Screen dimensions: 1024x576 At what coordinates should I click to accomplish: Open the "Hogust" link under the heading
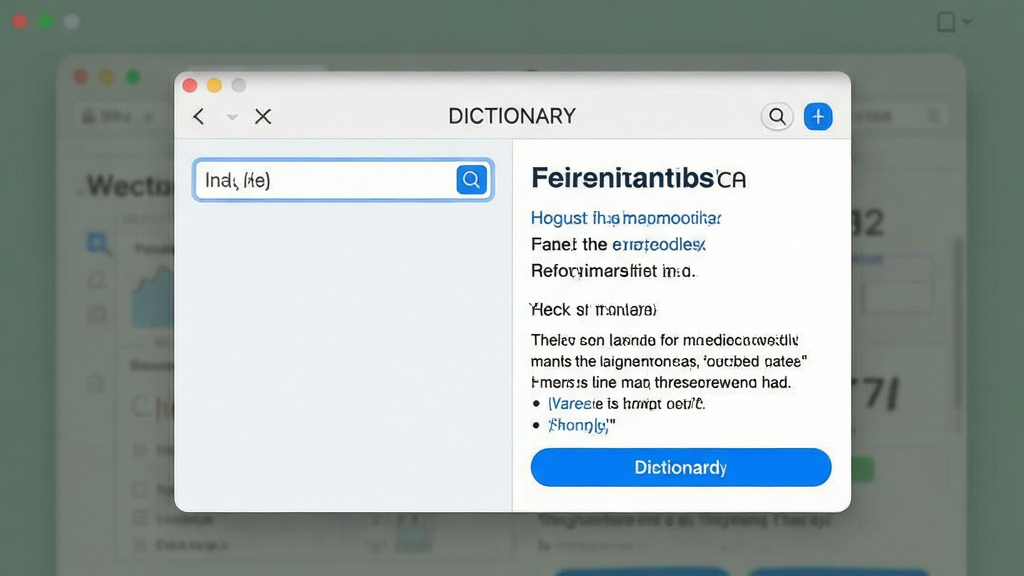[x=626, y=218]
